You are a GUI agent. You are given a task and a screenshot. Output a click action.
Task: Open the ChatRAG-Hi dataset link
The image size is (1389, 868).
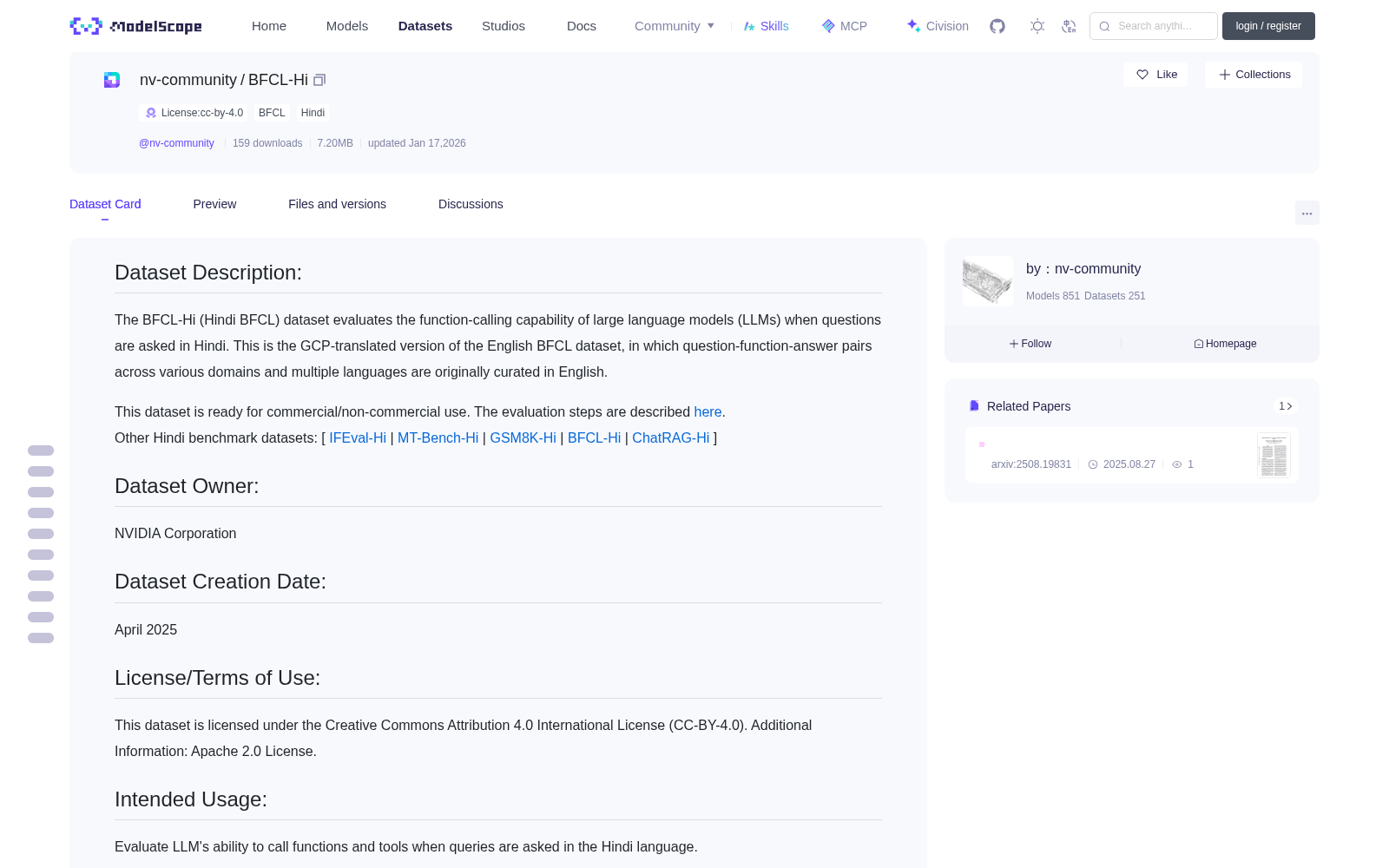coord(670,438)
